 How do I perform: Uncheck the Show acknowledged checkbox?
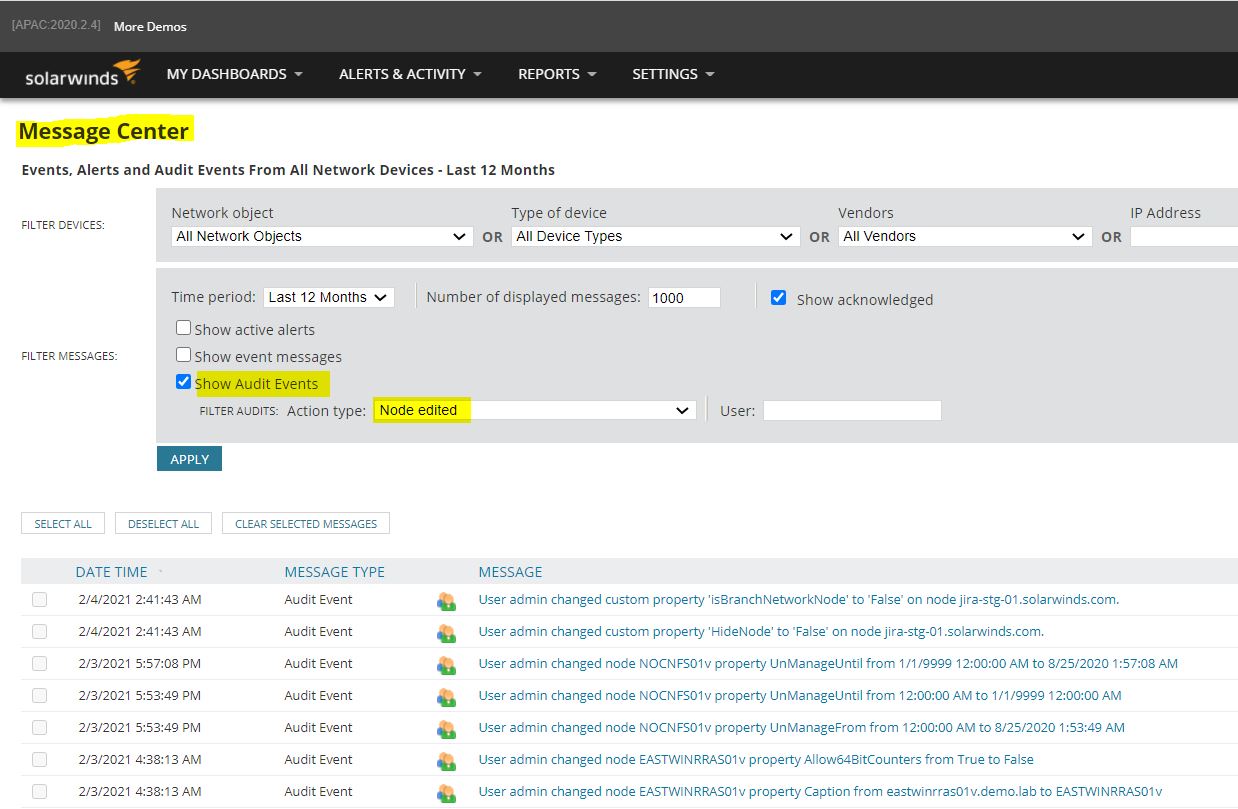click(x=778, y=298)
